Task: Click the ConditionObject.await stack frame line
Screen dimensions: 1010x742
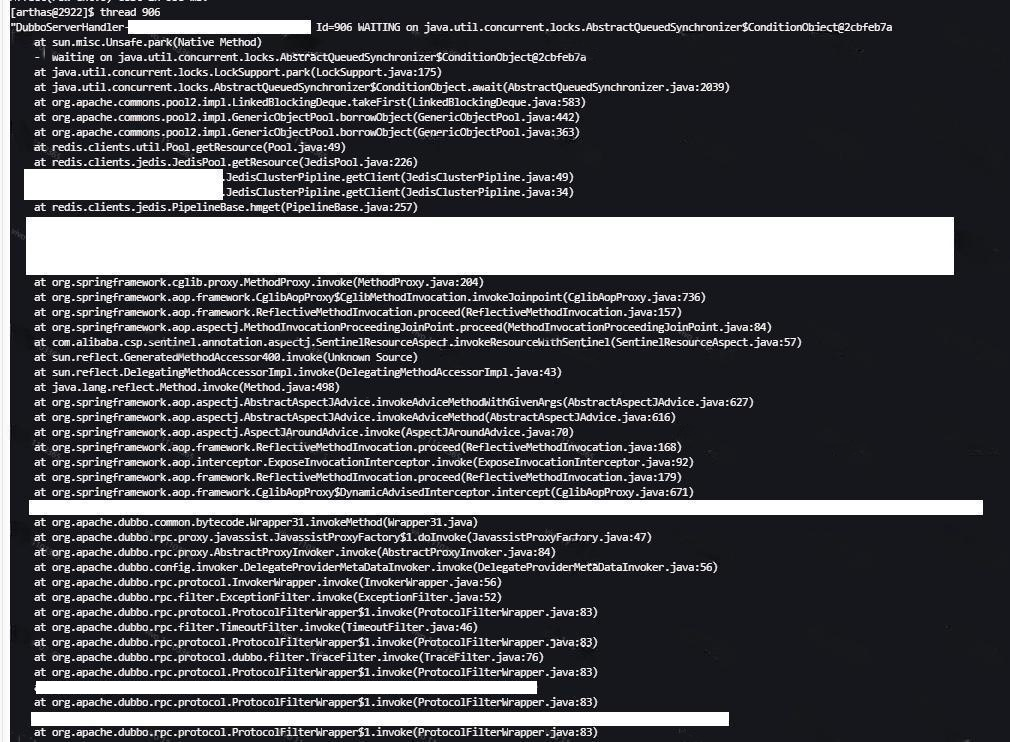Action: pos(380,87)
